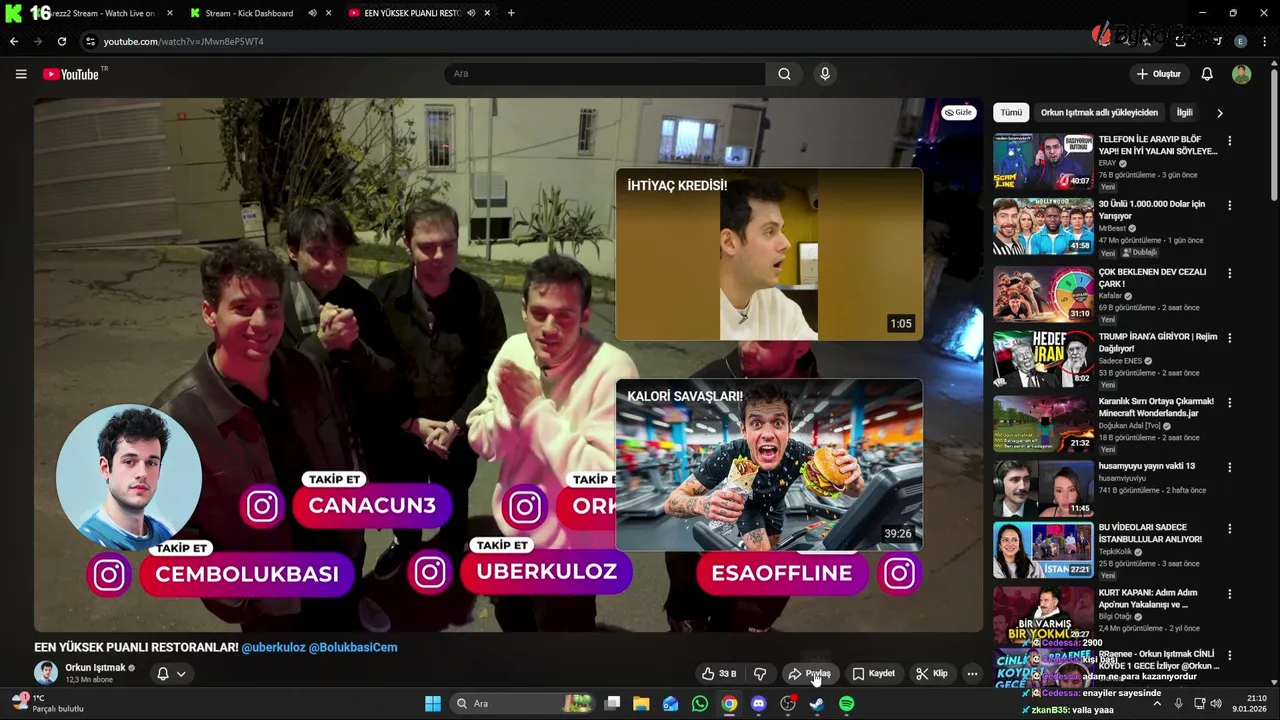Viewport: 1280px width, 720px height.
Task: Click the Paylaş share button
Action: pos(809,674)
